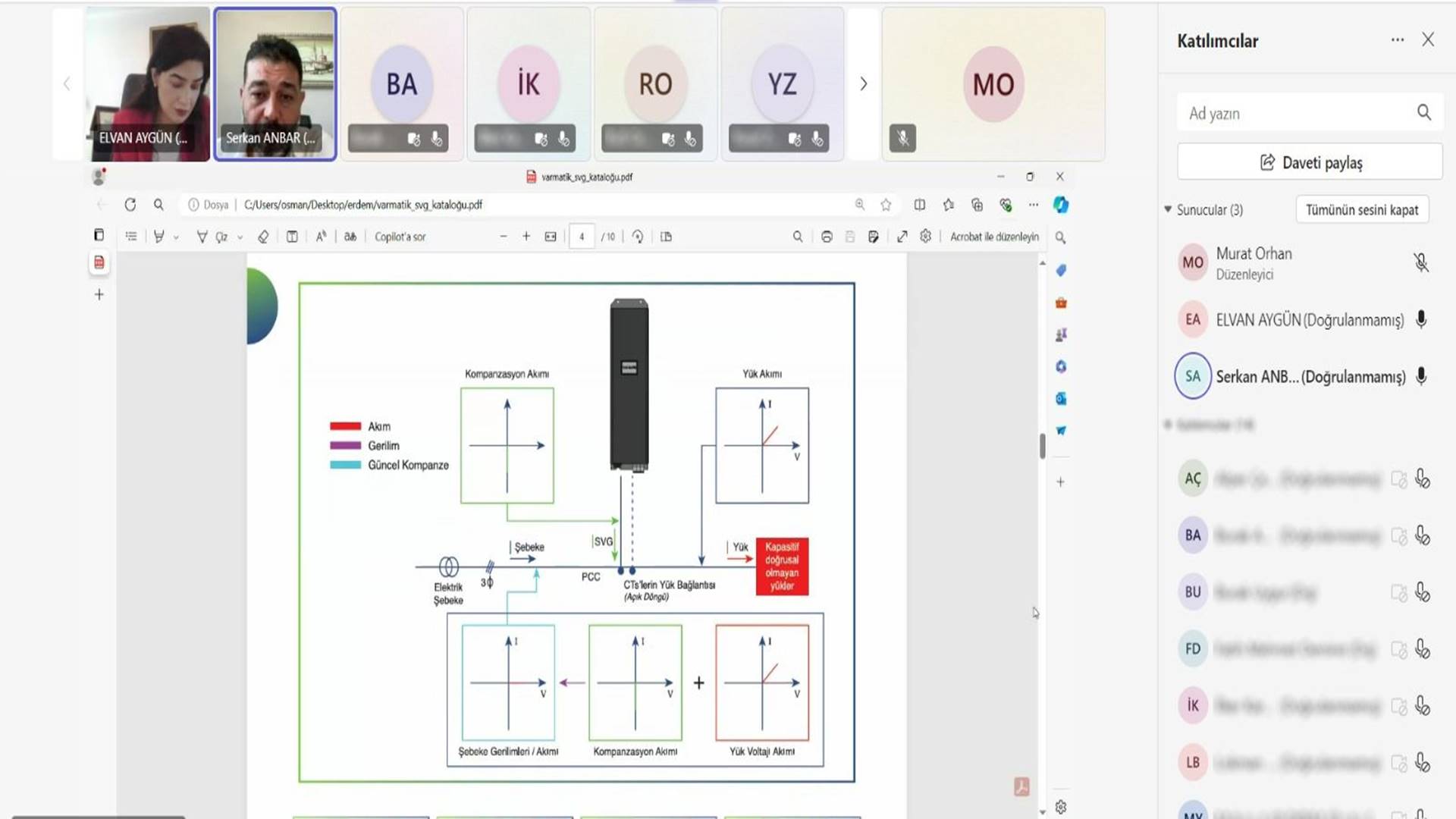The height and width of the screenshot is (819, 1456).
Task: Click the varmatik_svg_kataloğu.pdf browser tab
Action: coord(580,177)
